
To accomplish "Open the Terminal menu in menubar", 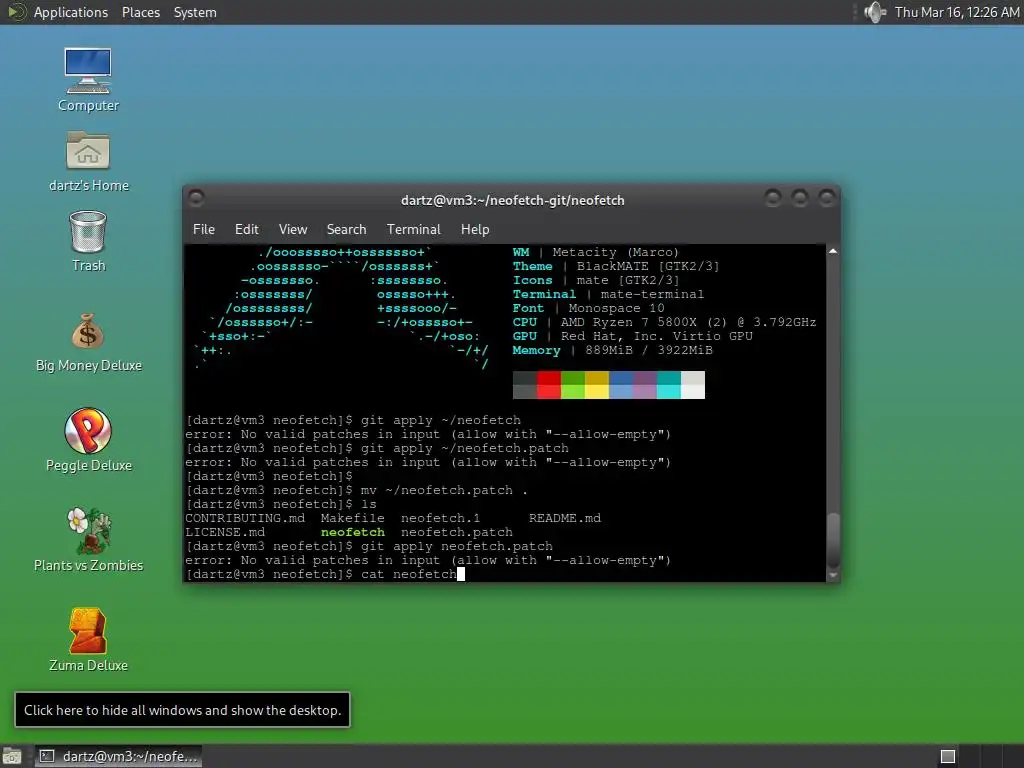I will (x=413, y=229).
